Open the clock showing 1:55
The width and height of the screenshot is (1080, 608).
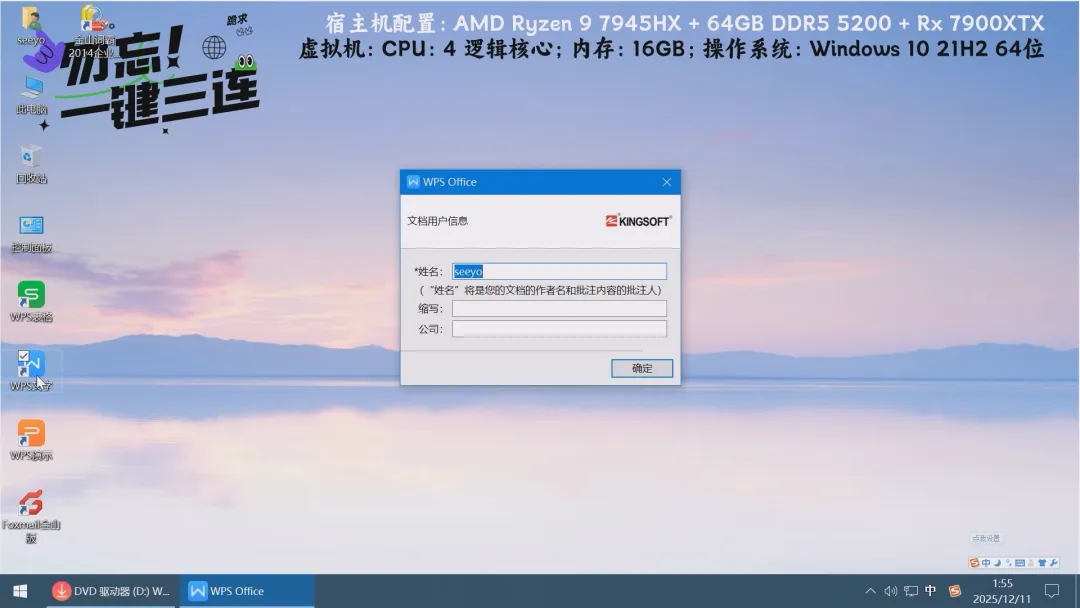tap(1001, 591)
